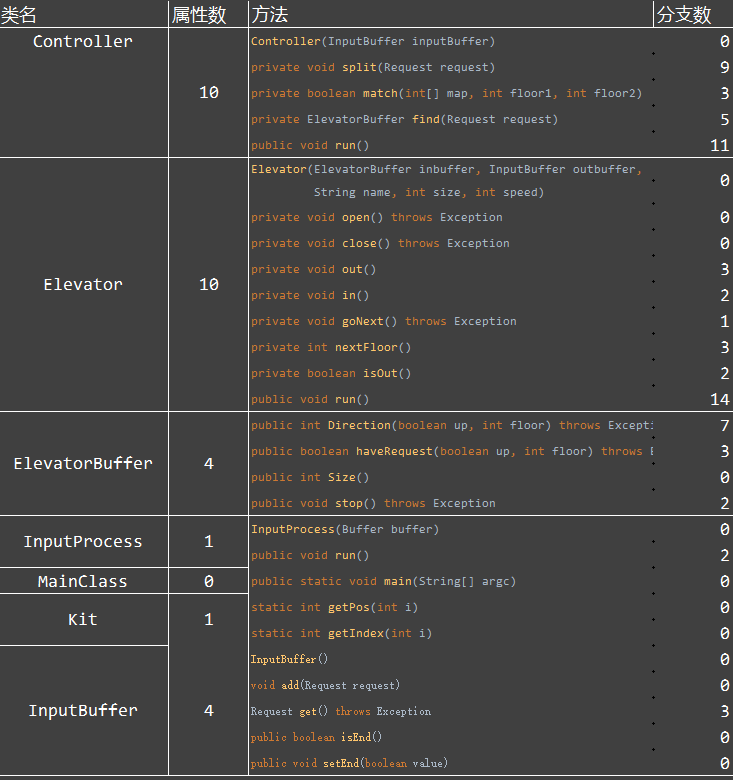The height and width of the screenshot is (780, 733).
Task: Click the match method signature
Action: (446, 94)
